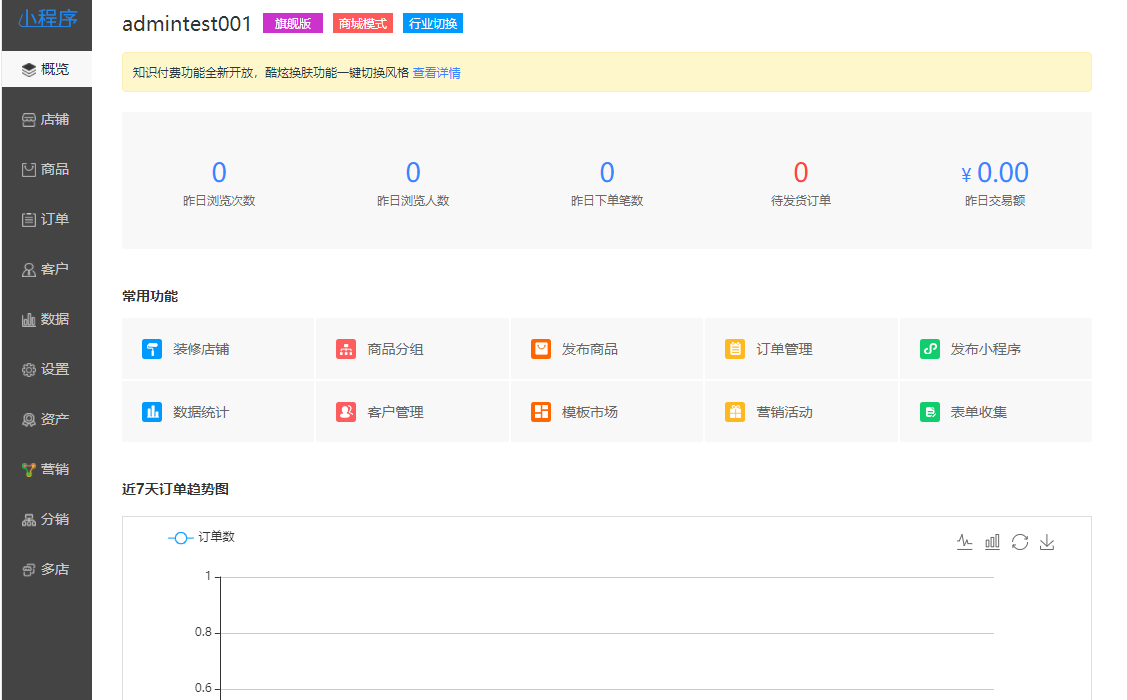
Task: Click the 查看详情 link in notice
Action: 436,73
